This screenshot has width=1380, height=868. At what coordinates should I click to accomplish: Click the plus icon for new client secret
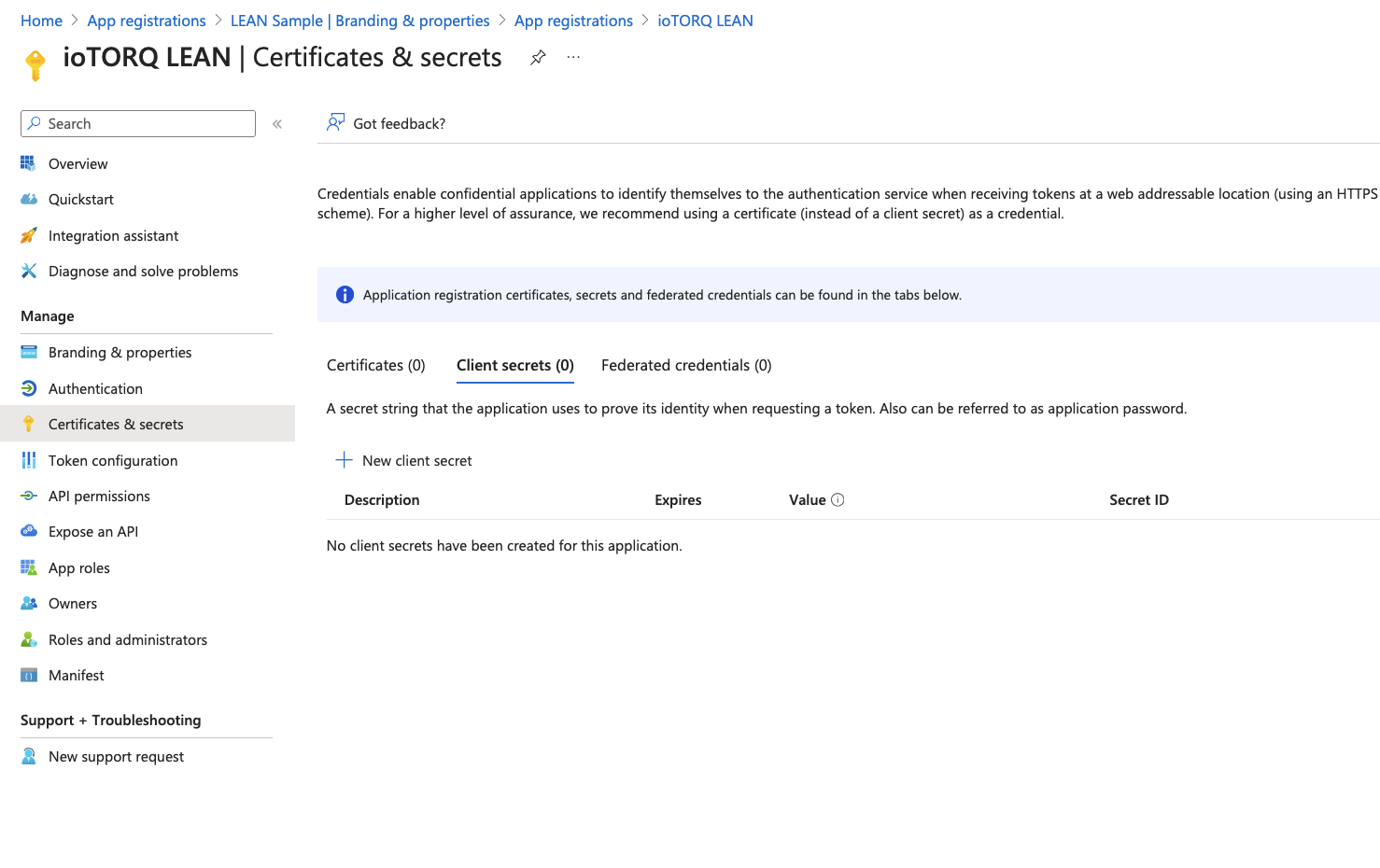point(344,460)
